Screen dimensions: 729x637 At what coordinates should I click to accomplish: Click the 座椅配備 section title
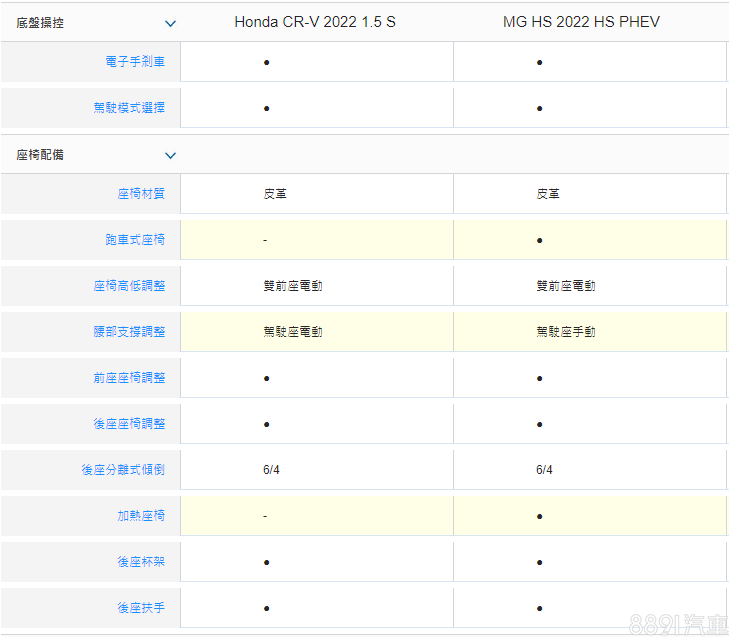tap(40, 155)
